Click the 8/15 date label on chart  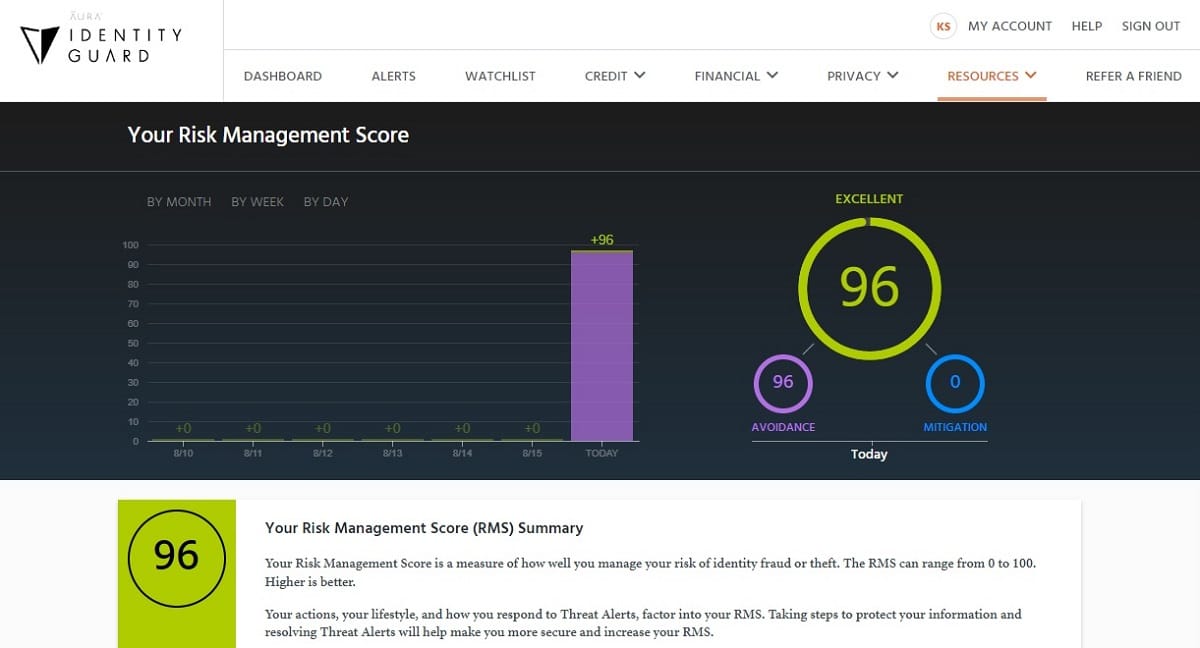pos(532,453)
